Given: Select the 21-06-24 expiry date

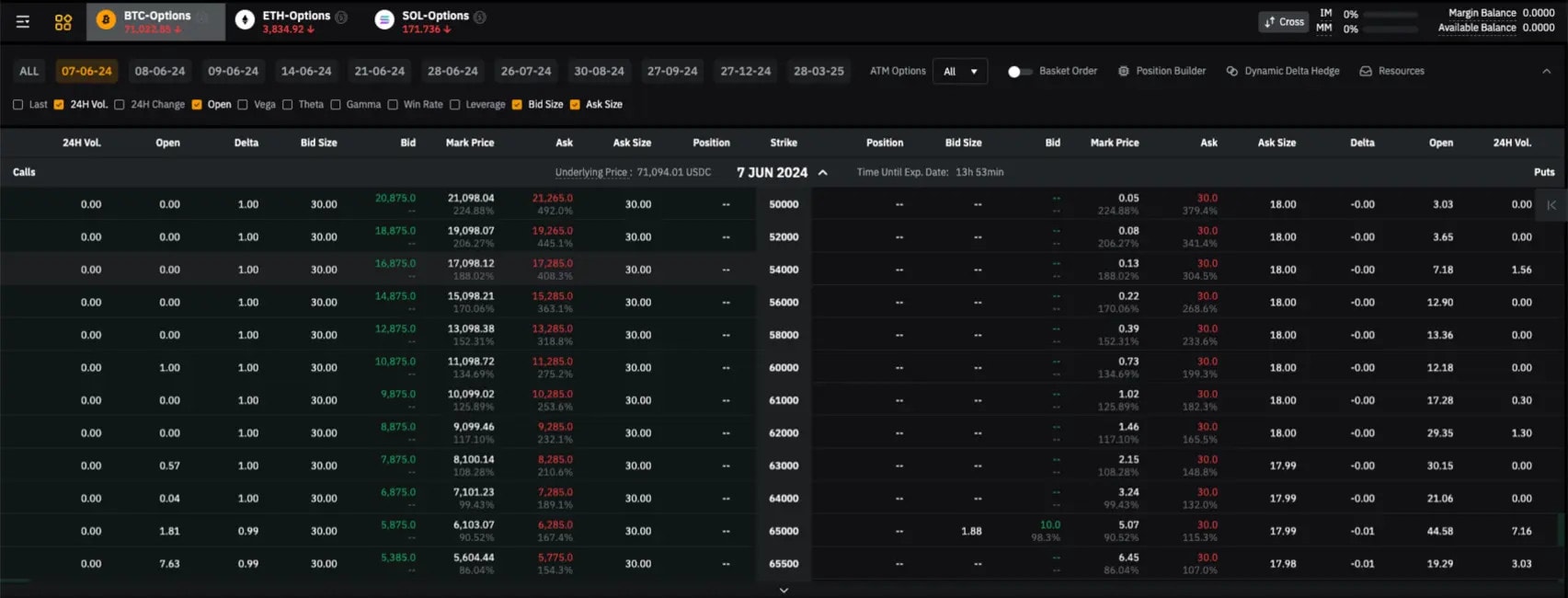Looking at the screenshot, I should pos(380,71).
